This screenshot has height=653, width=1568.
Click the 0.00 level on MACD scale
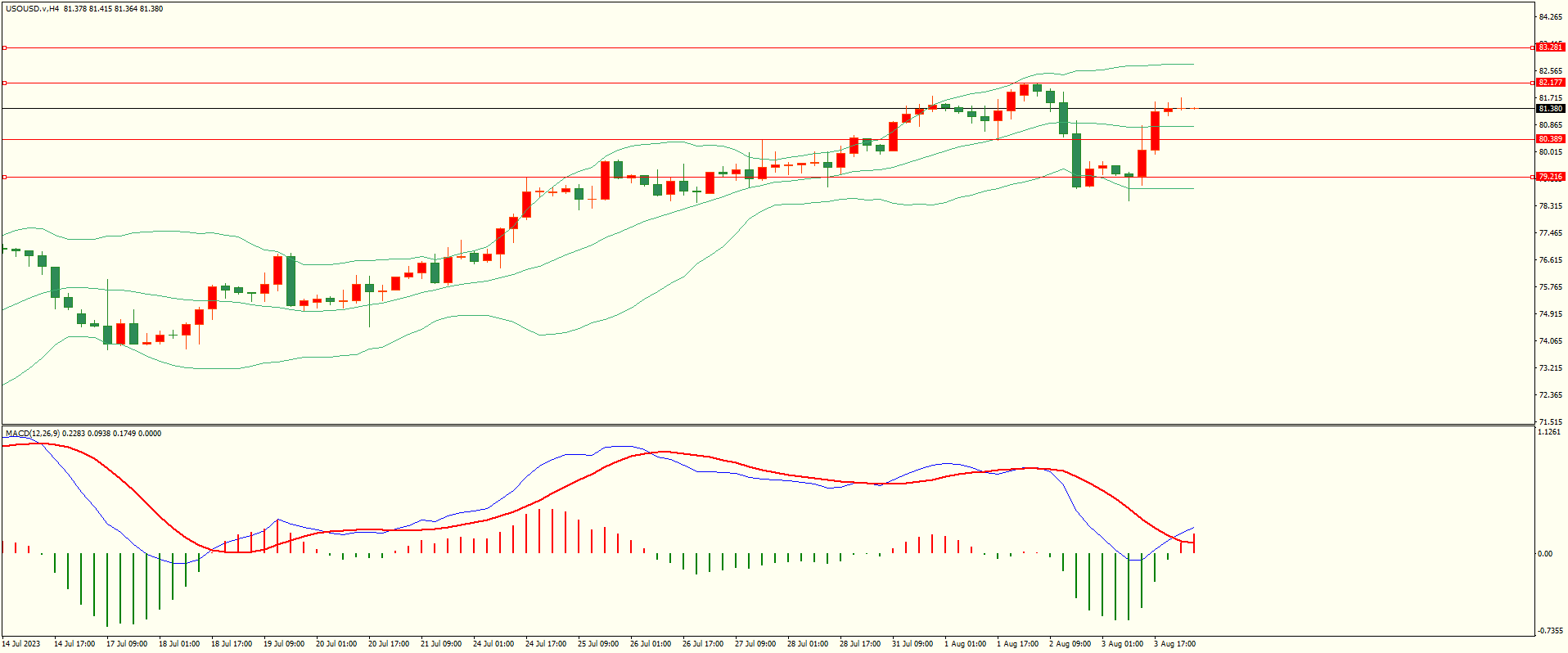pos(1544,554)
